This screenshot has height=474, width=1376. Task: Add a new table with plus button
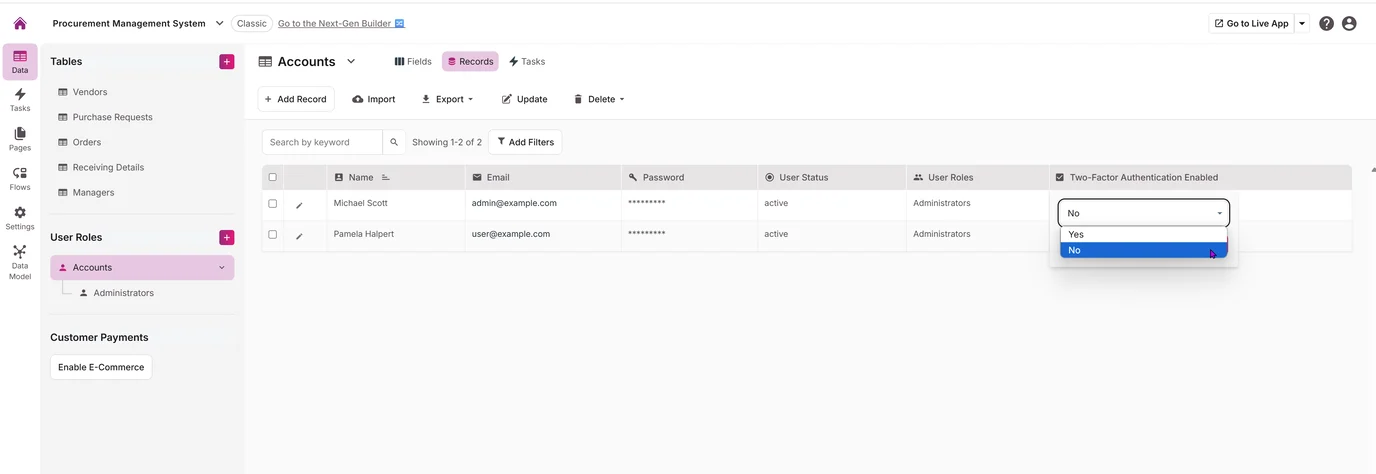[x=227, y=62]
